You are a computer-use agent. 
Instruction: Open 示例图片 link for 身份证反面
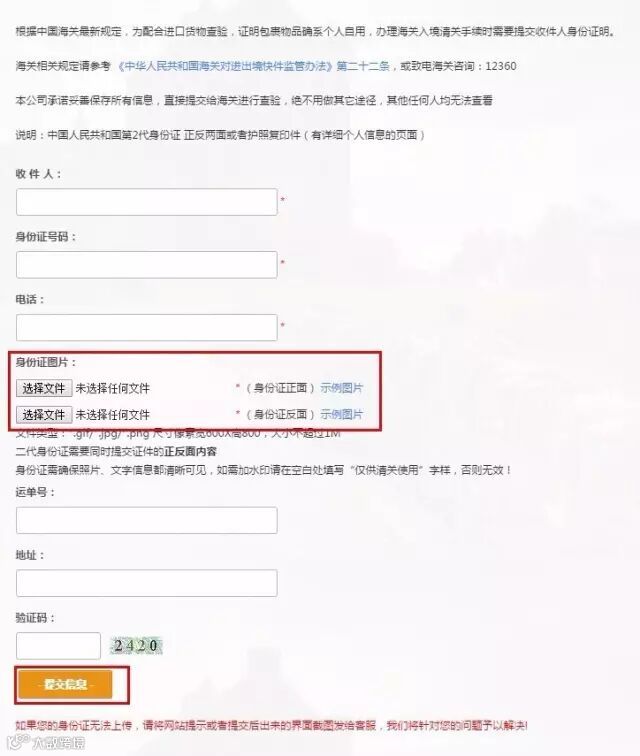click(x=342, y=414)
